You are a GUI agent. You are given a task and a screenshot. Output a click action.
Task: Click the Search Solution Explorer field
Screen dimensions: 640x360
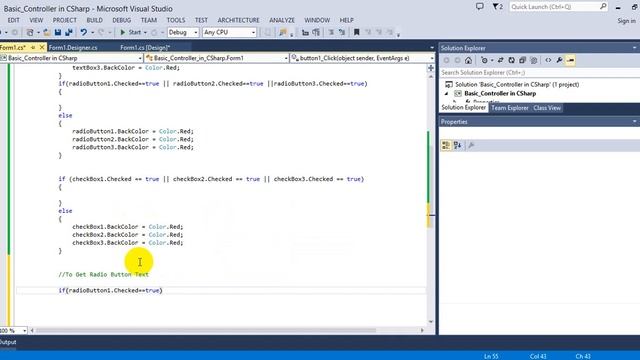click(x=539, y=73)
